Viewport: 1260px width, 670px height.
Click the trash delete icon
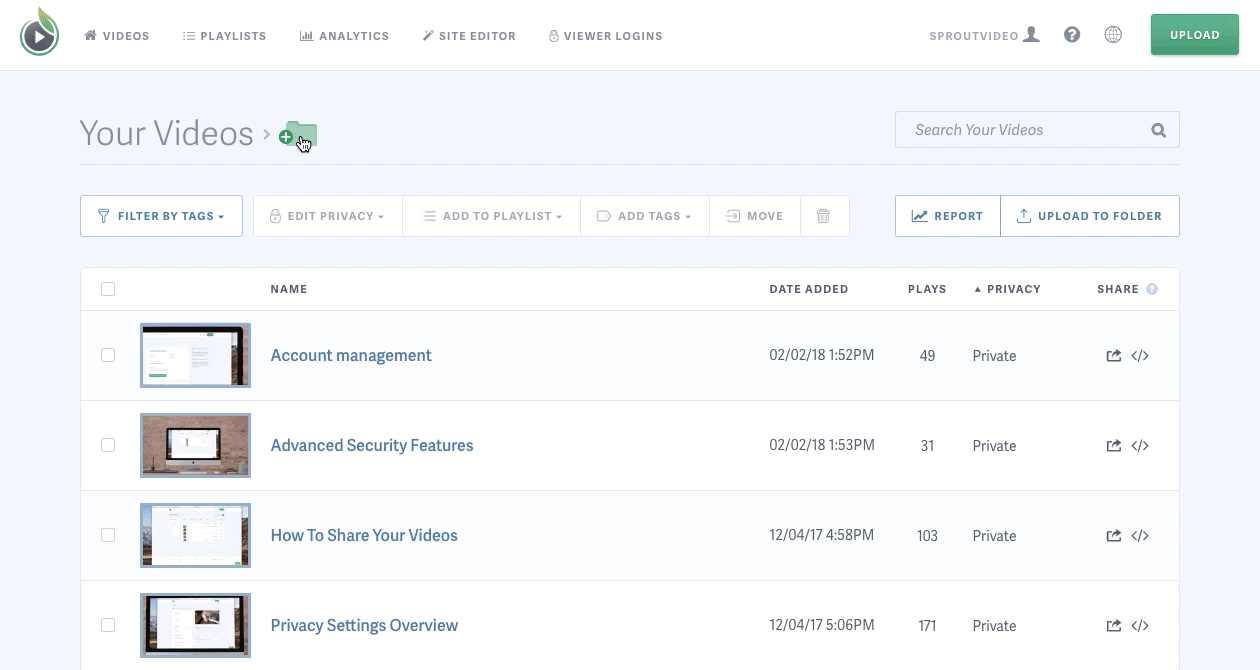824,216
